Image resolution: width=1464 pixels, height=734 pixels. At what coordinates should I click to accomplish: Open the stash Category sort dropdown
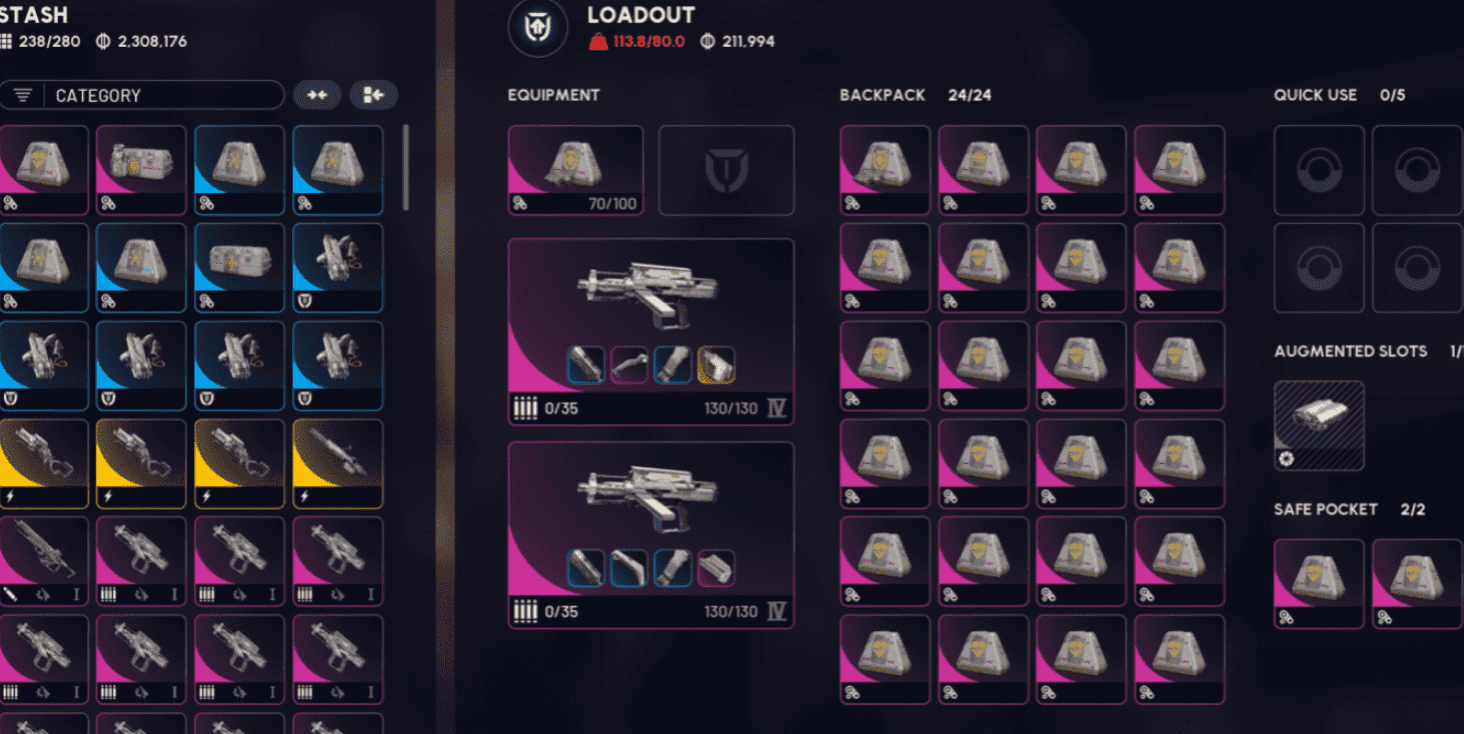coord(142,95)
